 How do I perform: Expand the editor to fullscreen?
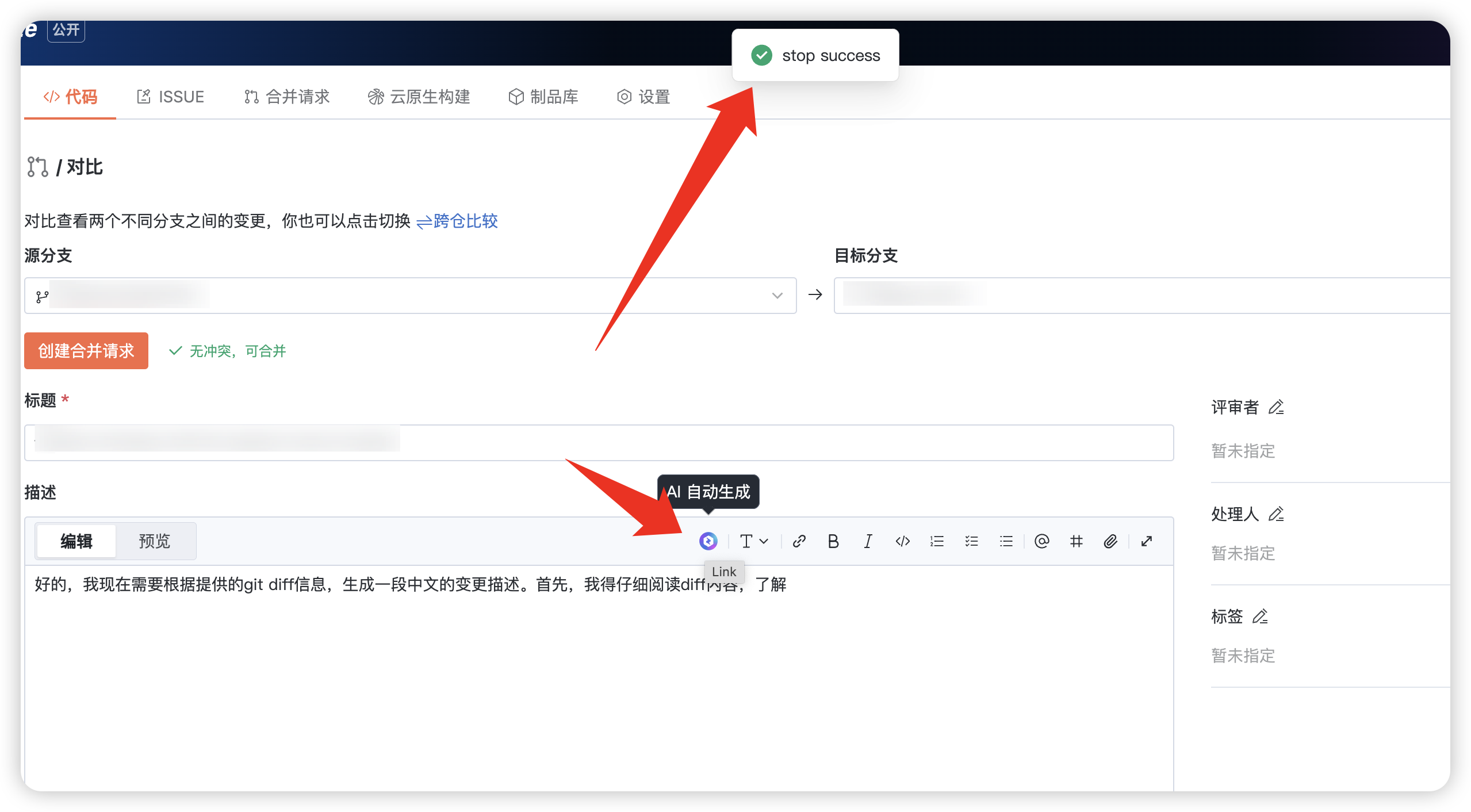(1147, 541)
